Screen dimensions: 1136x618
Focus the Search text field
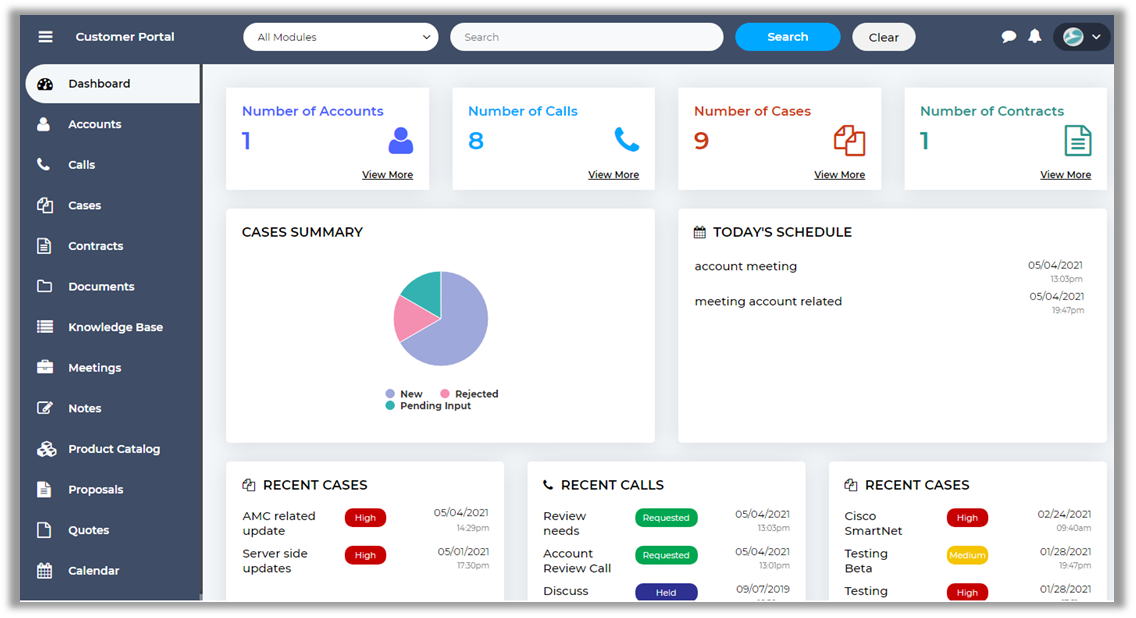tap(586, 37)
